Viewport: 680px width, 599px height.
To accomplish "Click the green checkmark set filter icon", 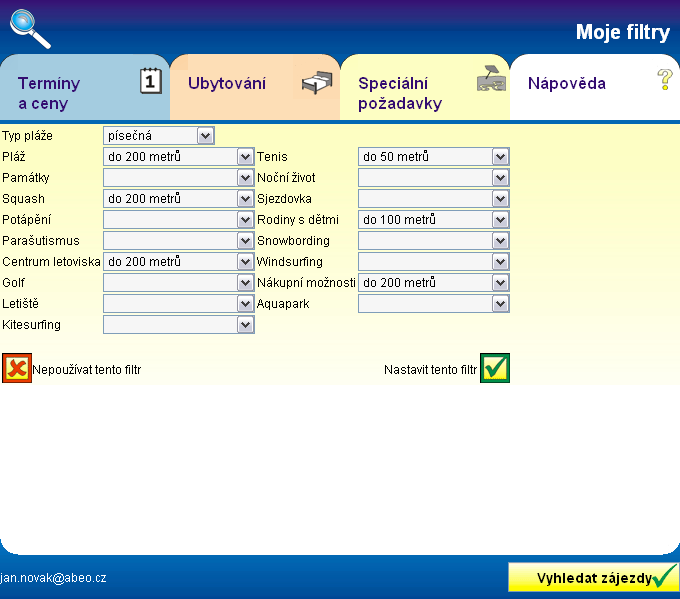I will pyautogui.click(x=495, y=368).
